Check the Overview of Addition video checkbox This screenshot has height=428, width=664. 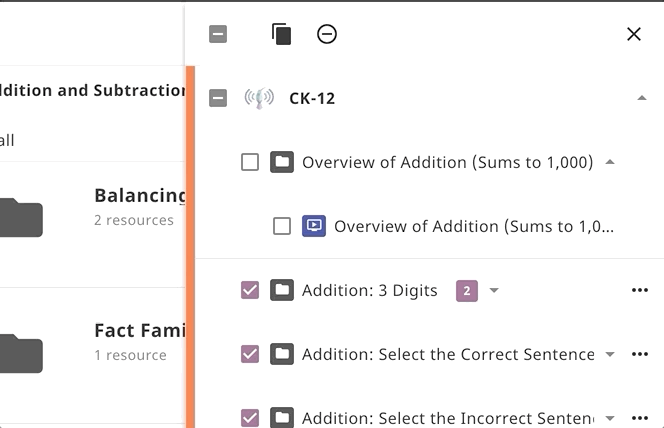point(282,226)
